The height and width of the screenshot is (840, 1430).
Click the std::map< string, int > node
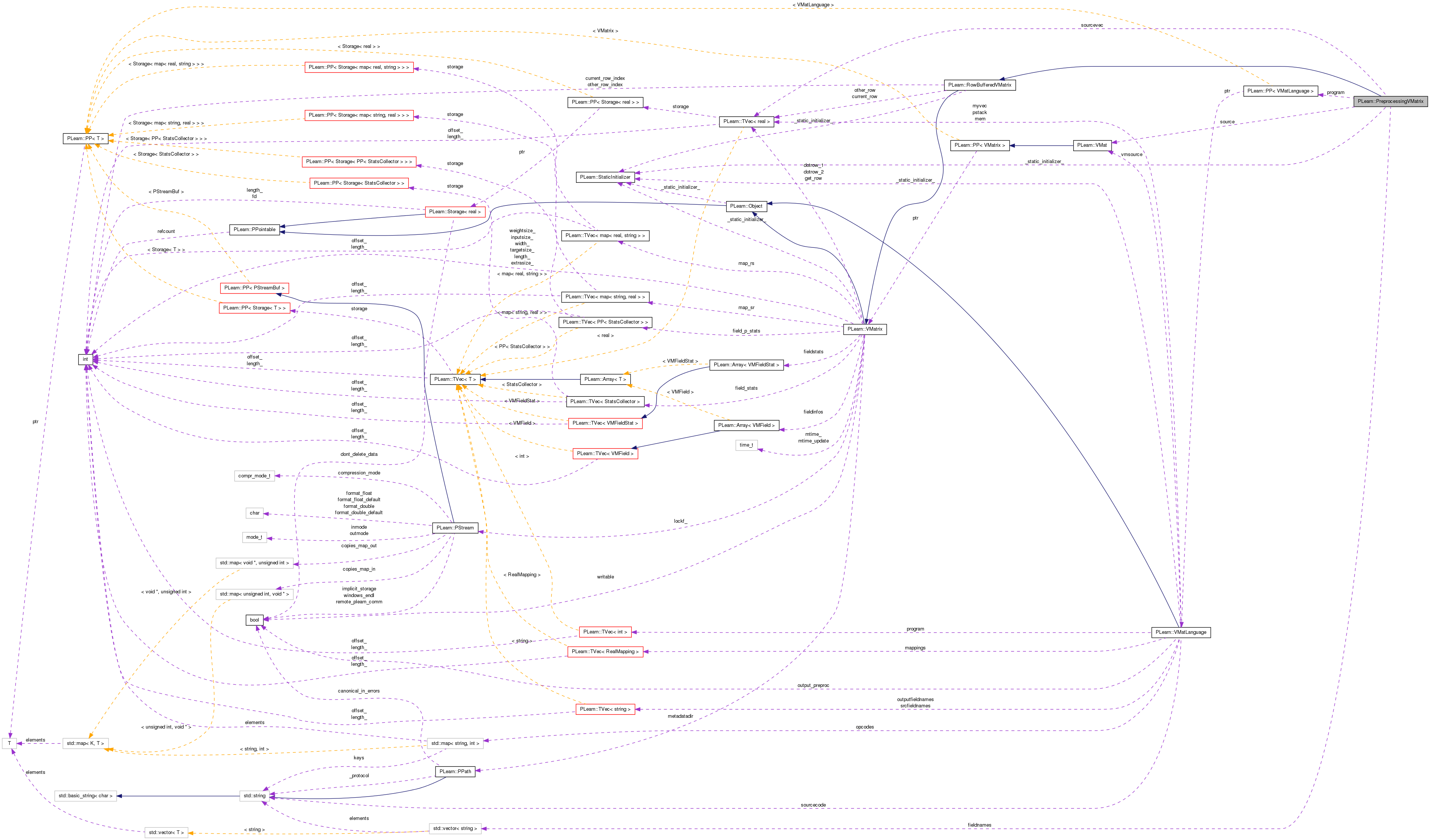point(455,743)
